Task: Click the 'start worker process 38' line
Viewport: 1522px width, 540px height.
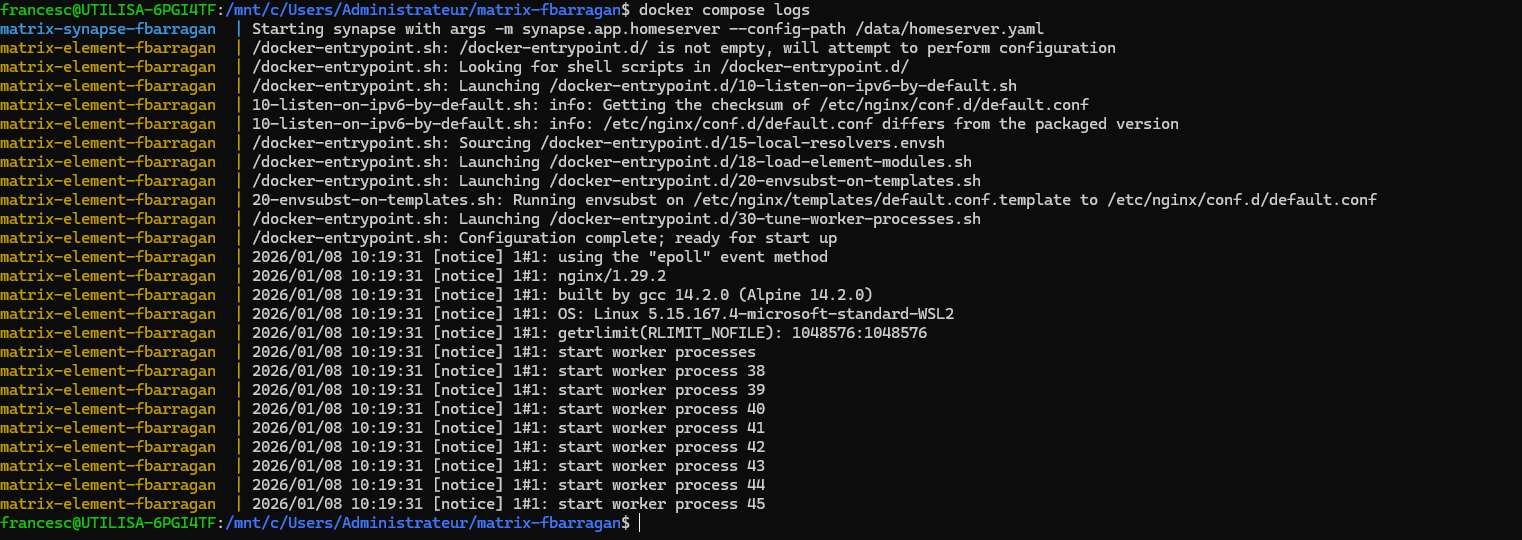Action: click(x=508, y=371)
